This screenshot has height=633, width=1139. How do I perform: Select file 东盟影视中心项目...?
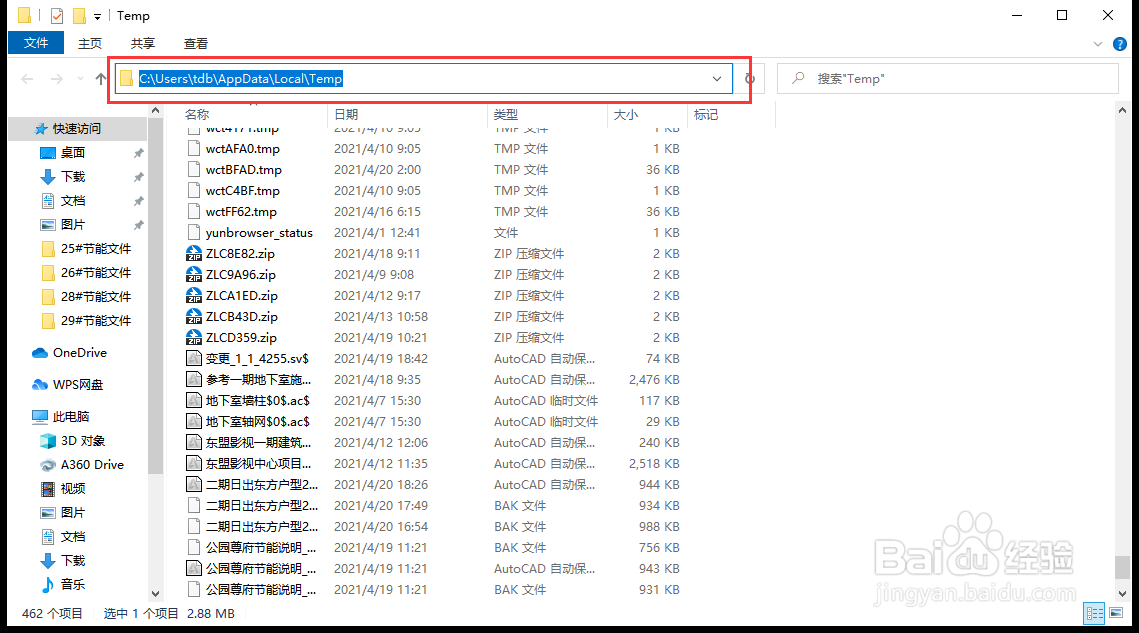click(258, 464)
